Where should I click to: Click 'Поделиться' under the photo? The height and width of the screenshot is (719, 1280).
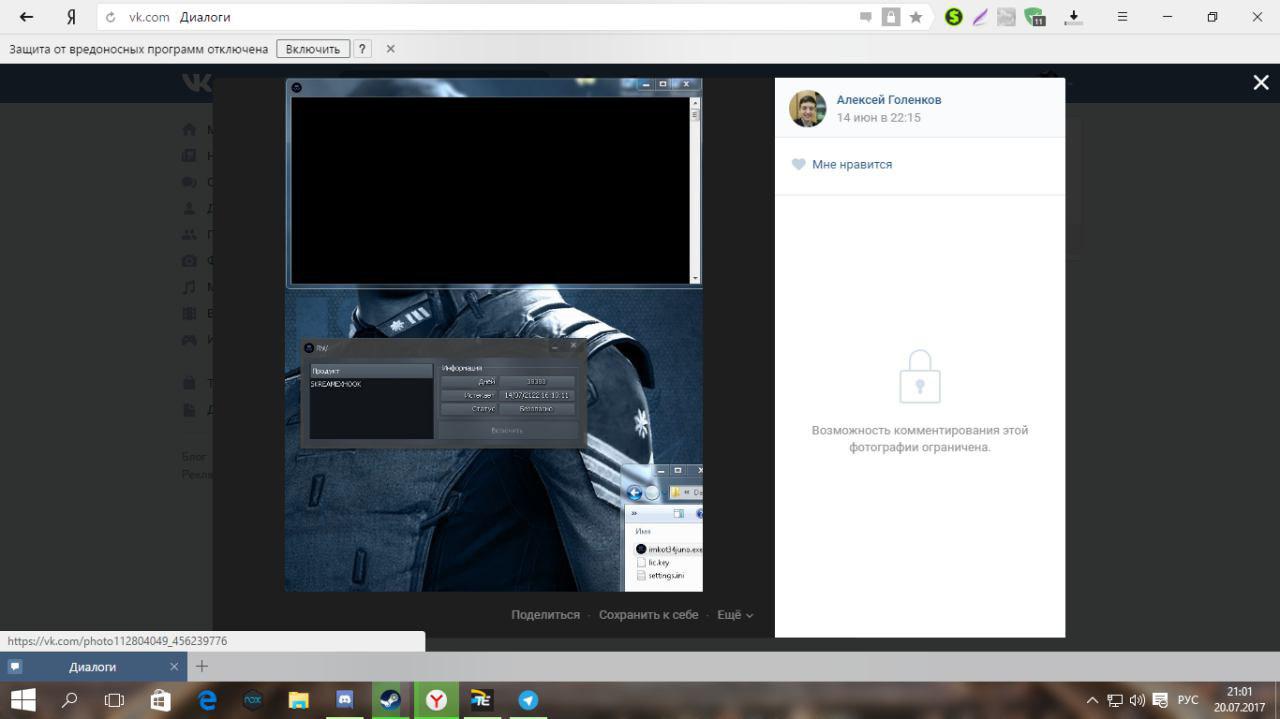click(x=545, y=615)
